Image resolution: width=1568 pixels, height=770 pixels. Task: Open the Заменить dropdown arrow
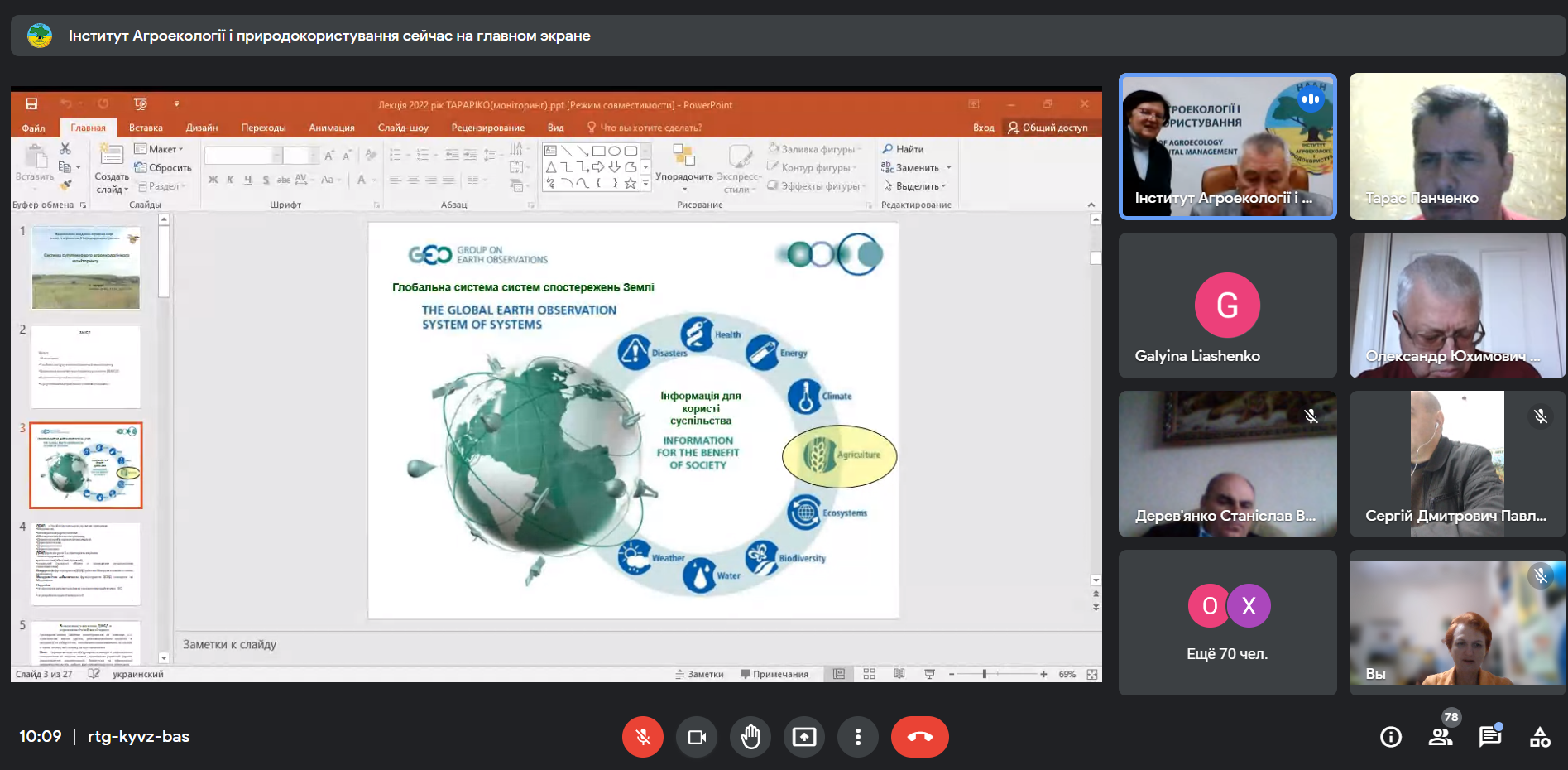tap(949, 168)
